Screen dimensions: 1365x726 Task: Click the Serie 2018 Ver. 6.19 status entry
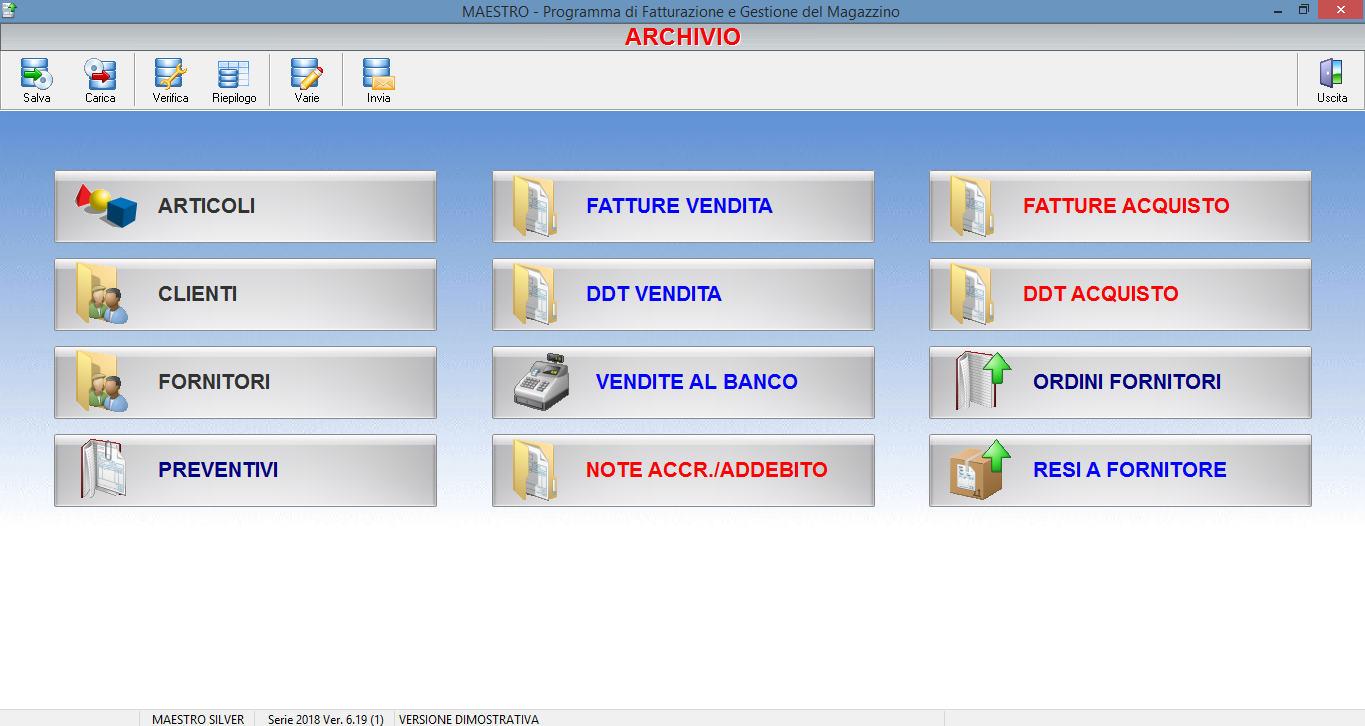326,719
